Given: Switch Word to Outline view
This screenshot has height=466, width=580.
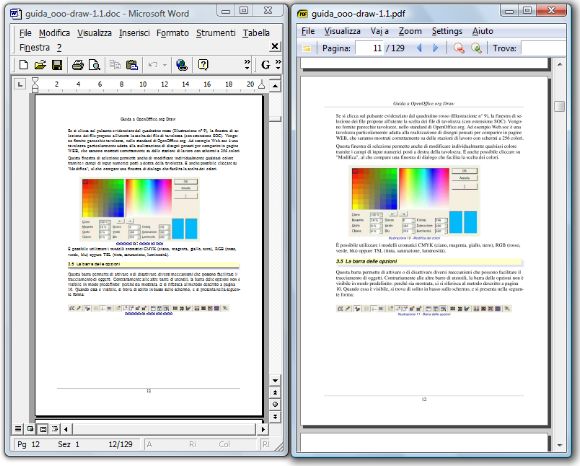Looking at the screenshot, I should point(55,429).
